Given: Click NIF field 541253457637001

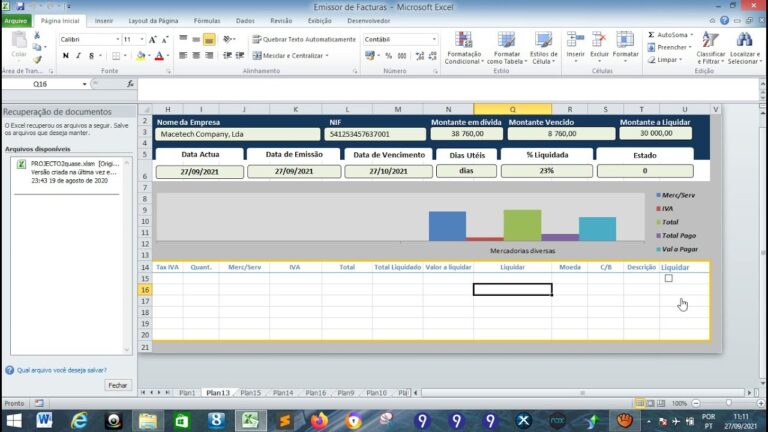Looking at the screenshot, I should click(x=375, y=134).
